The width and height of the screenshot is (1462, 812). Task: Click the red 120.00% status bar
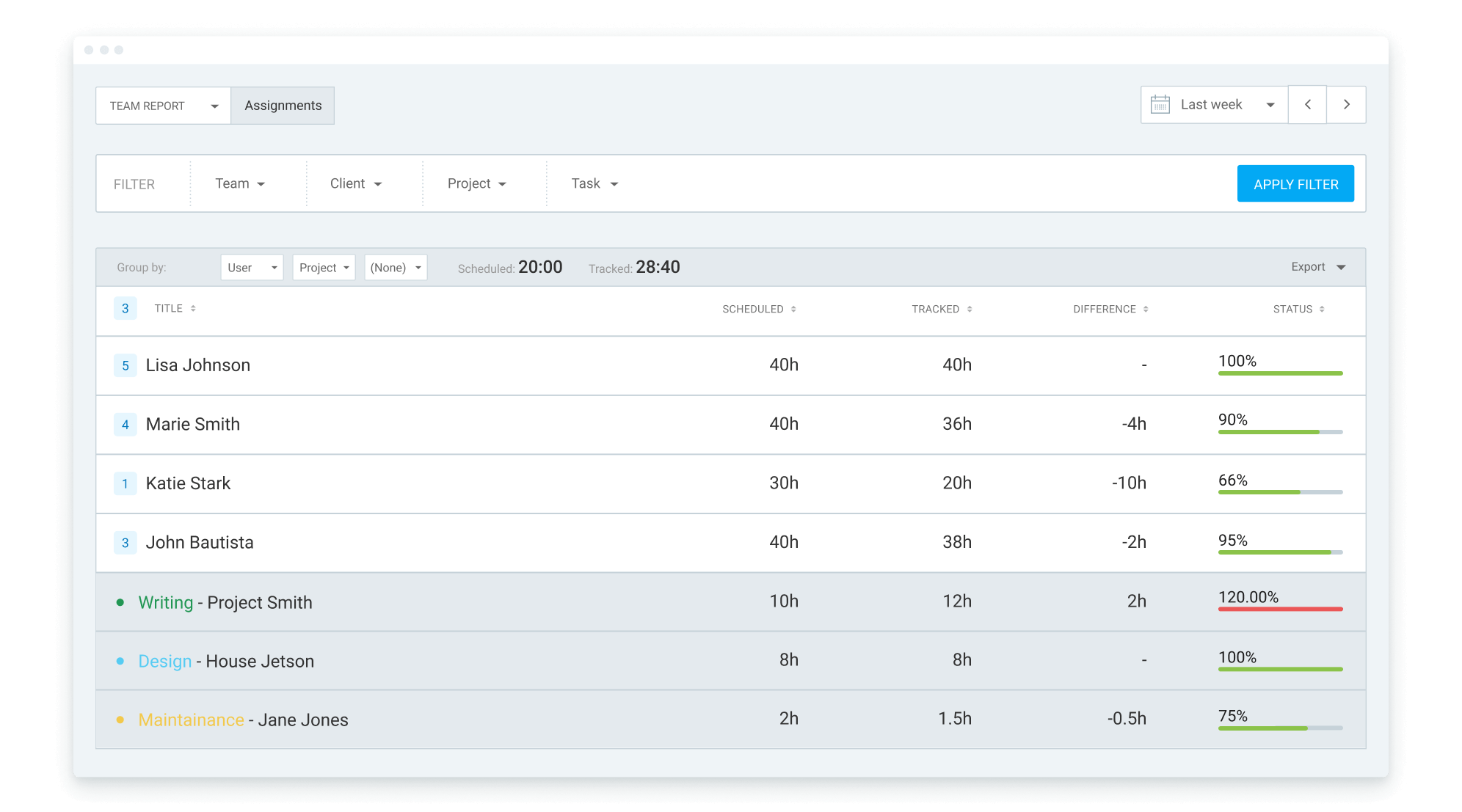coord(1280,609)
